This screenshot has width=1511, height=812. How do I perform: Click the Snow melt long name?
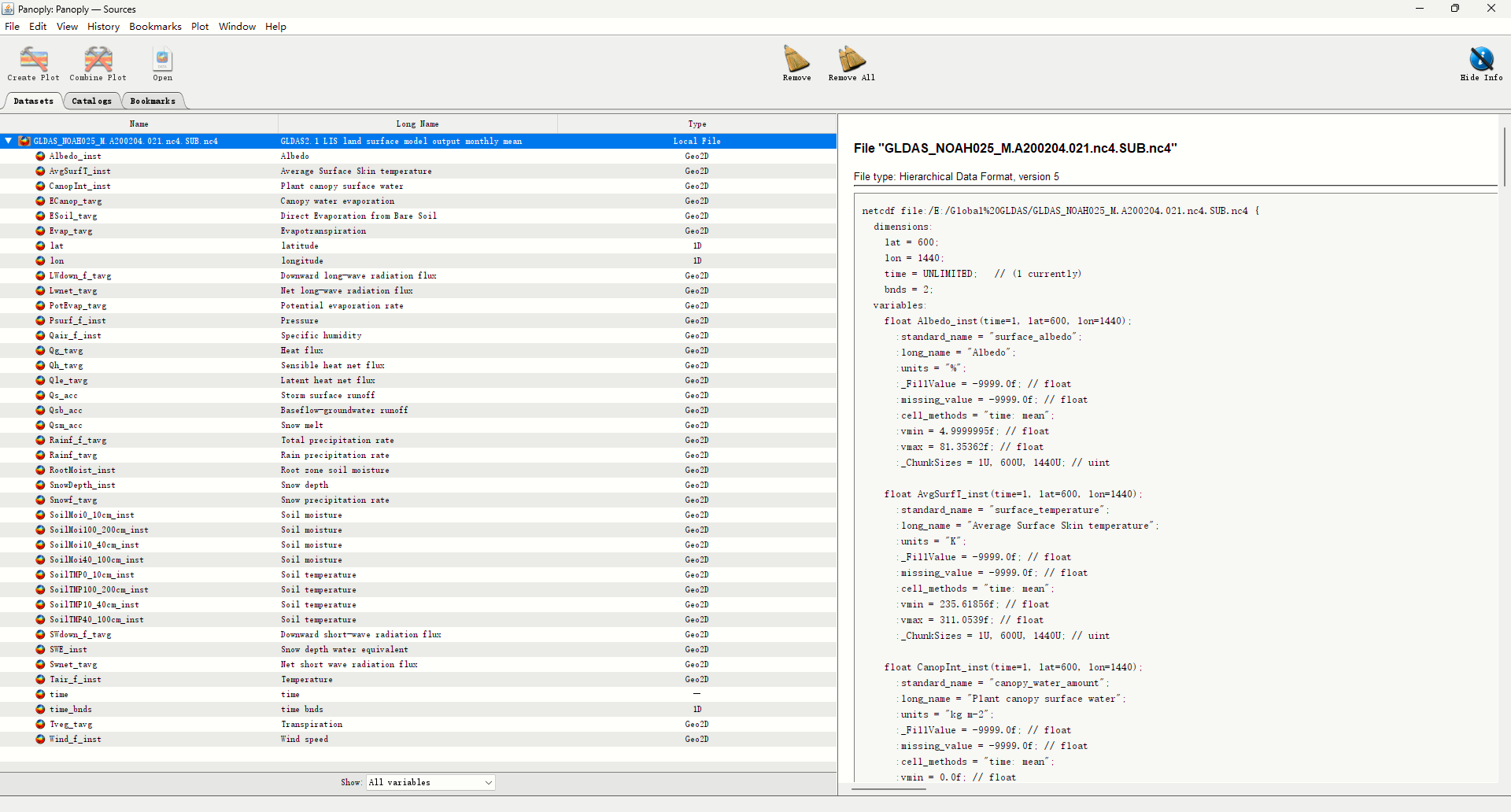301,425
